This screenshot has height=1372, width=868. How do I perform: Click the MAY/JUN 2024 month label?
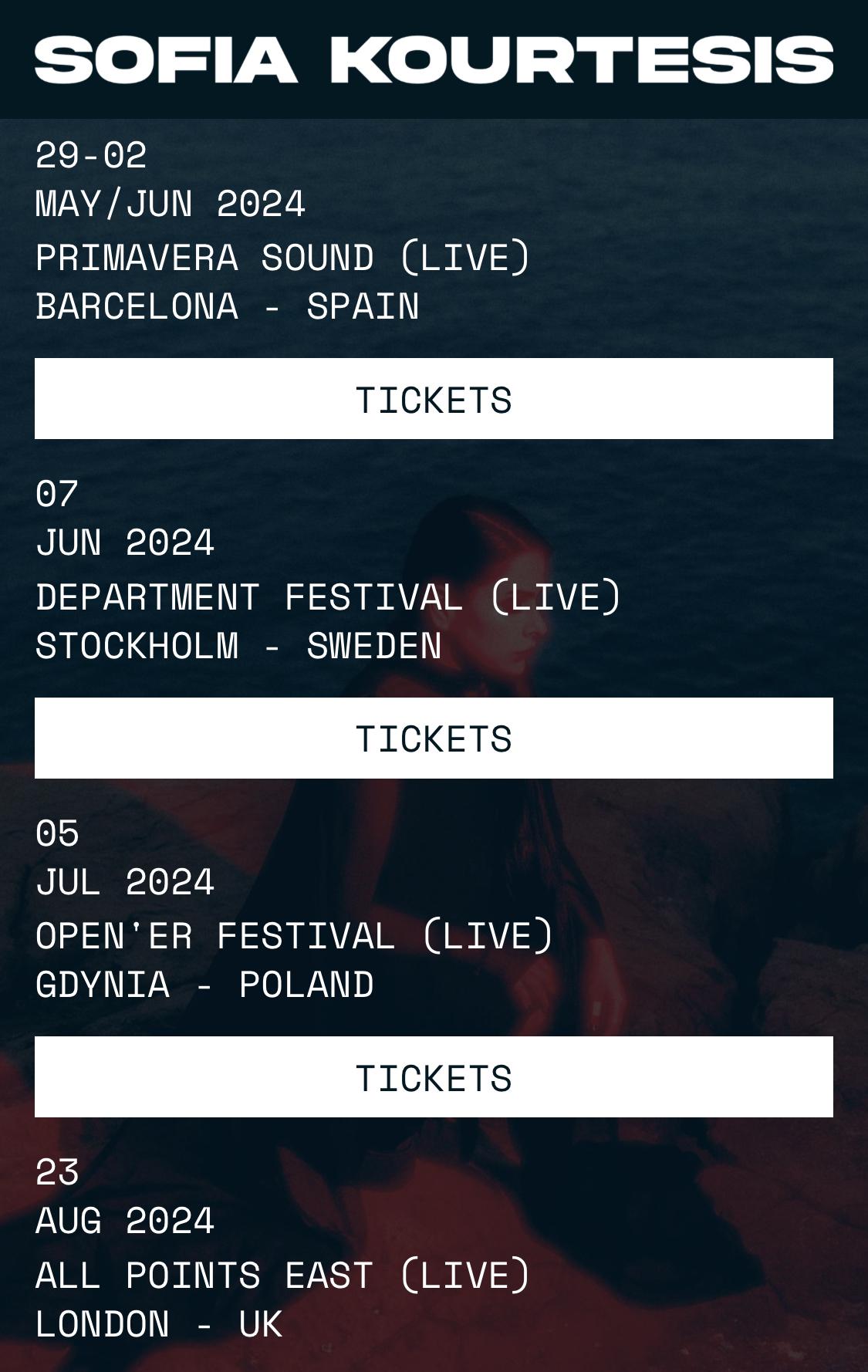(171, 204)
